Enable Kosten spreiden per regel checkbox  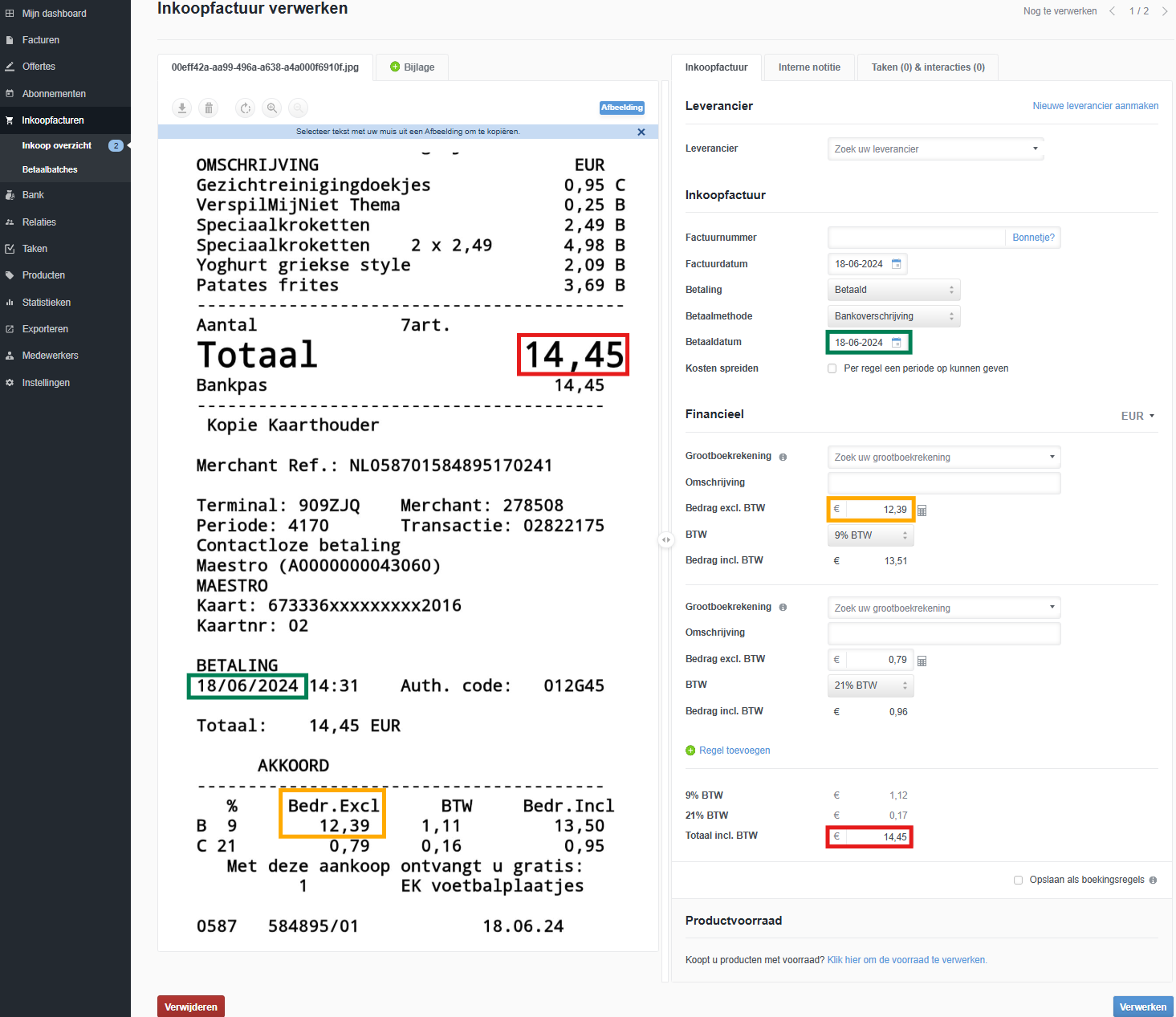click(x=832, y=369)
